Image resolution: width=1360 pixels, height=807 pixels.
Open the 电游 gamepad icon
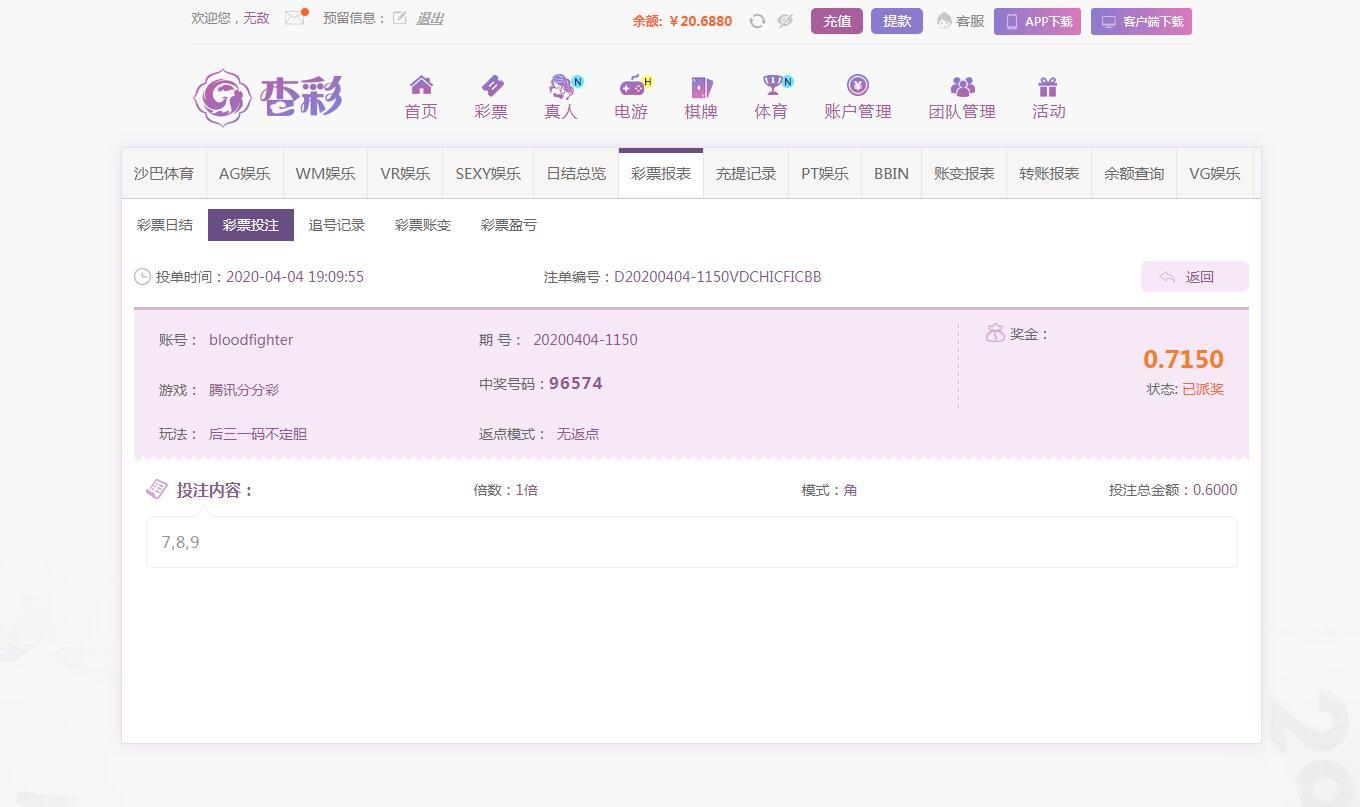(631, 87)
